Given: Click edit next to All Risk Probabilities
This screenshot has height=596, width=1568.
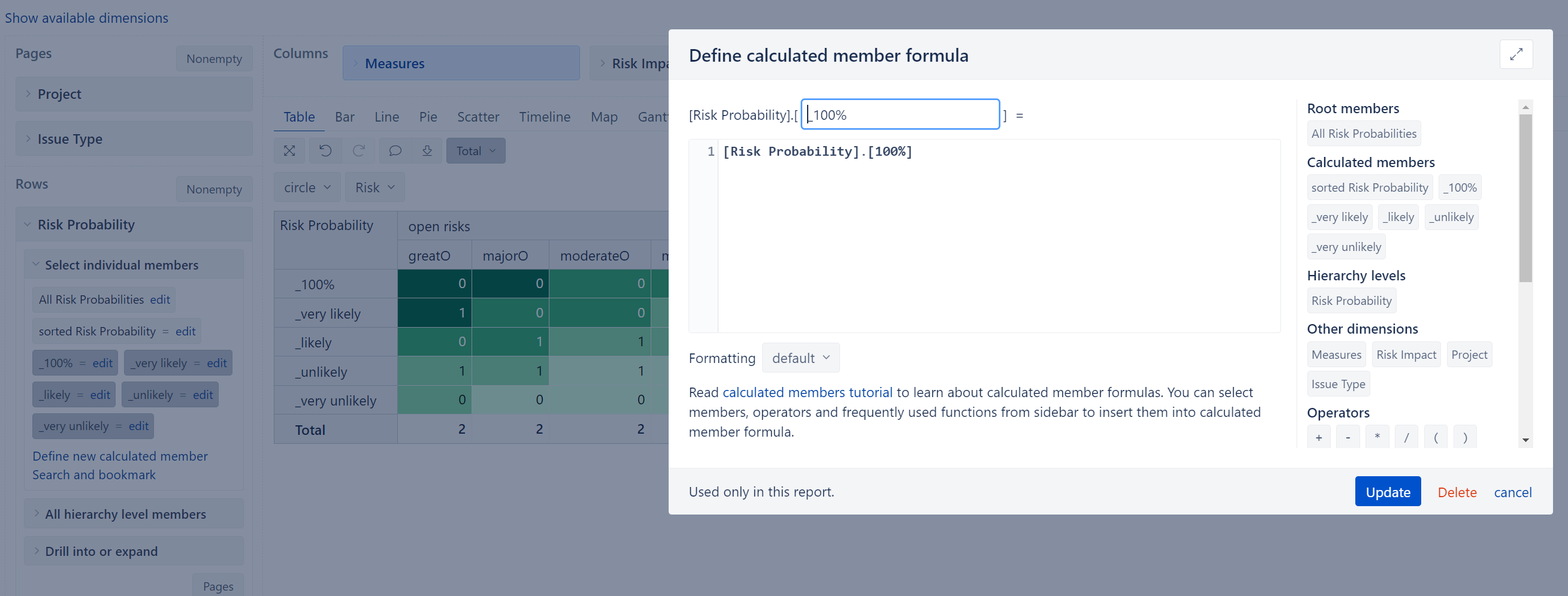Looking at the screenshot, I should pyautogui.click(x=160, y=299).
